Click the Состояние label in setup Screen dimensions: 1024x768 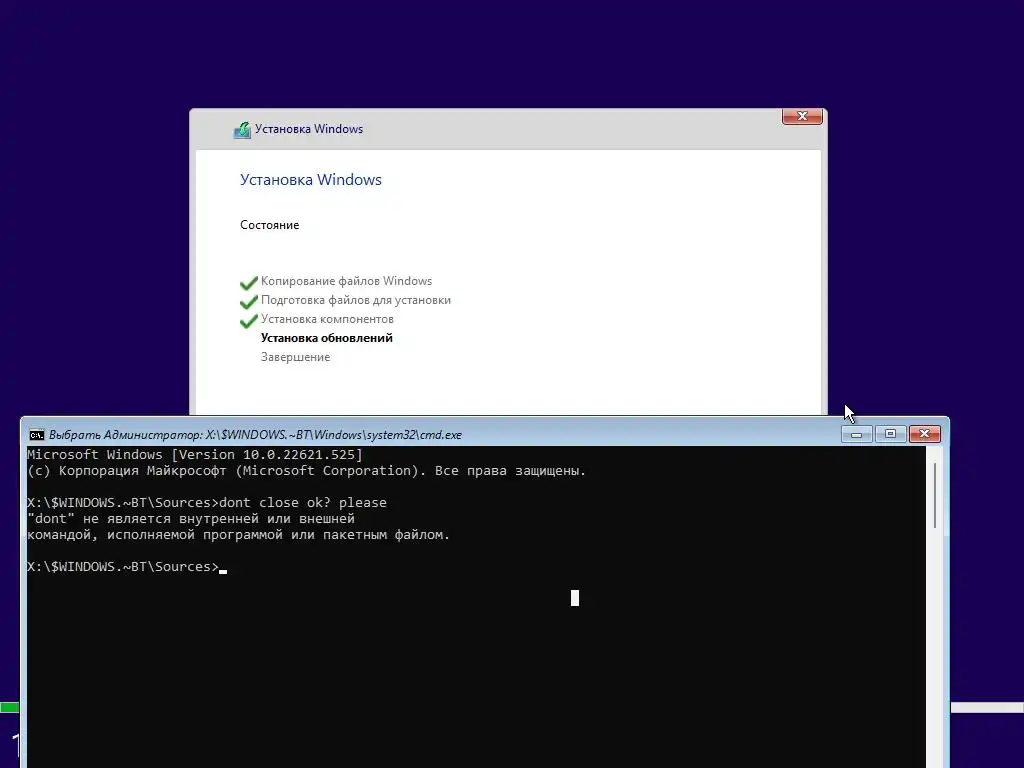(270, 225)
